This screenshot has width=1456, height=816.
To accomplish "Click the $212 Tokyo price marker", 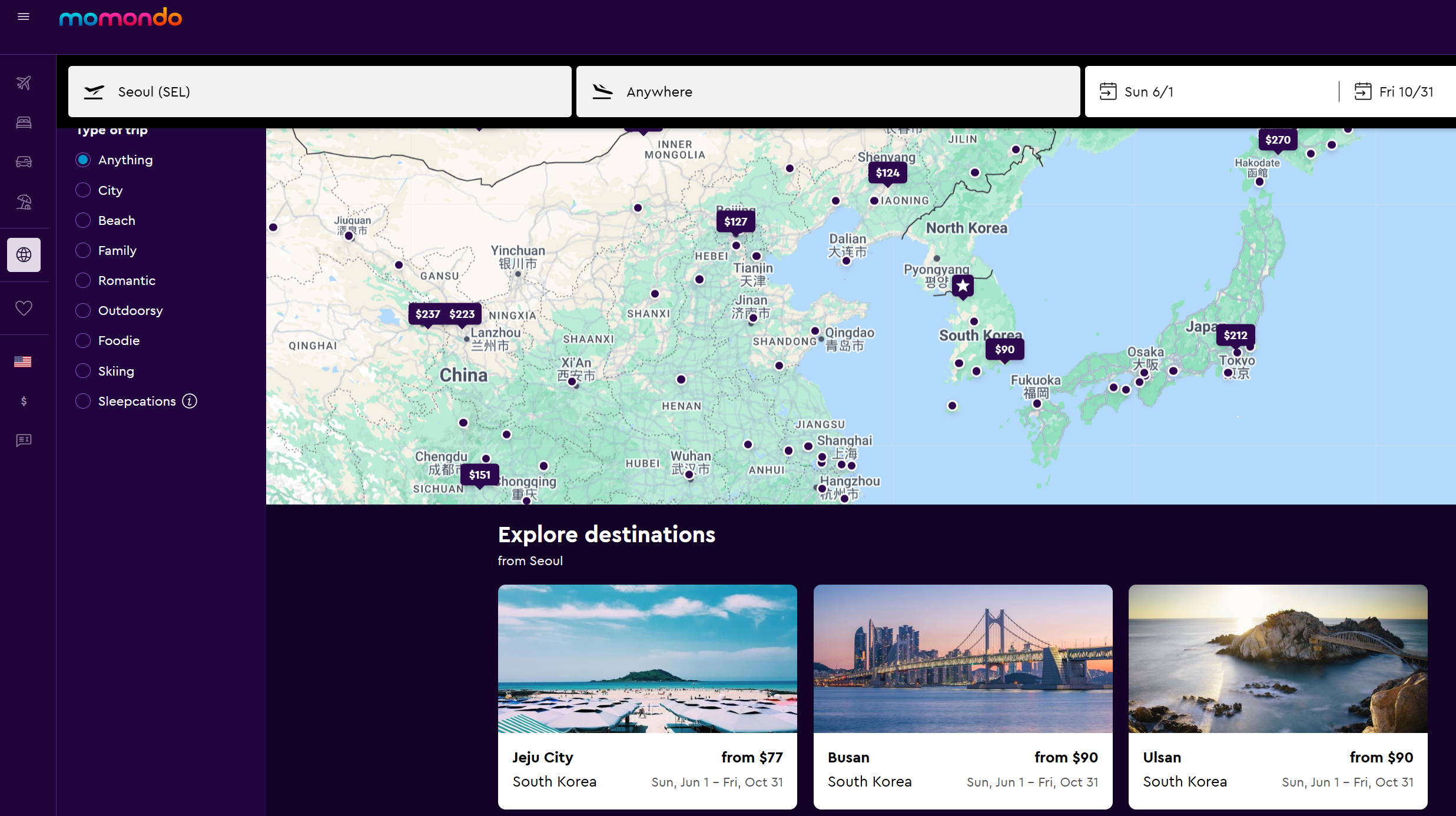I will pyautogui.click(x=1235, y=335).
